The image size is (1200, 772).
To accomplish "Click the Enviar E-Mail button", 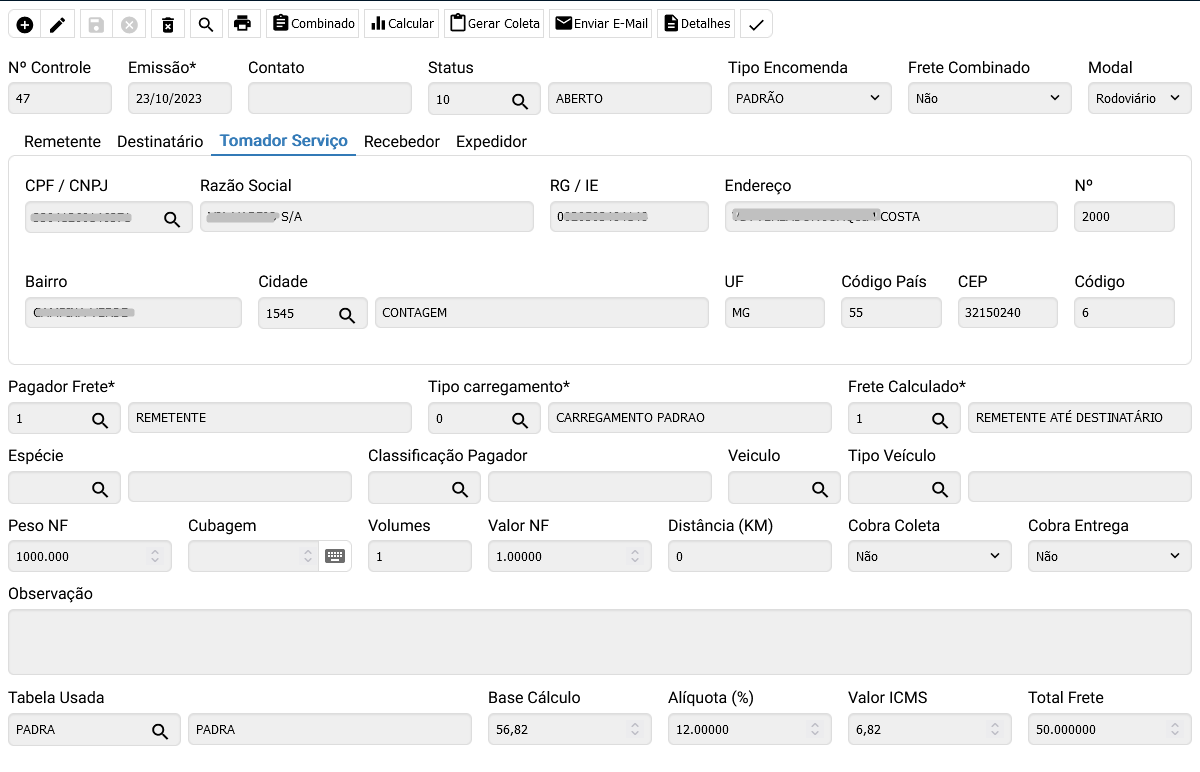I will [601, 24].
